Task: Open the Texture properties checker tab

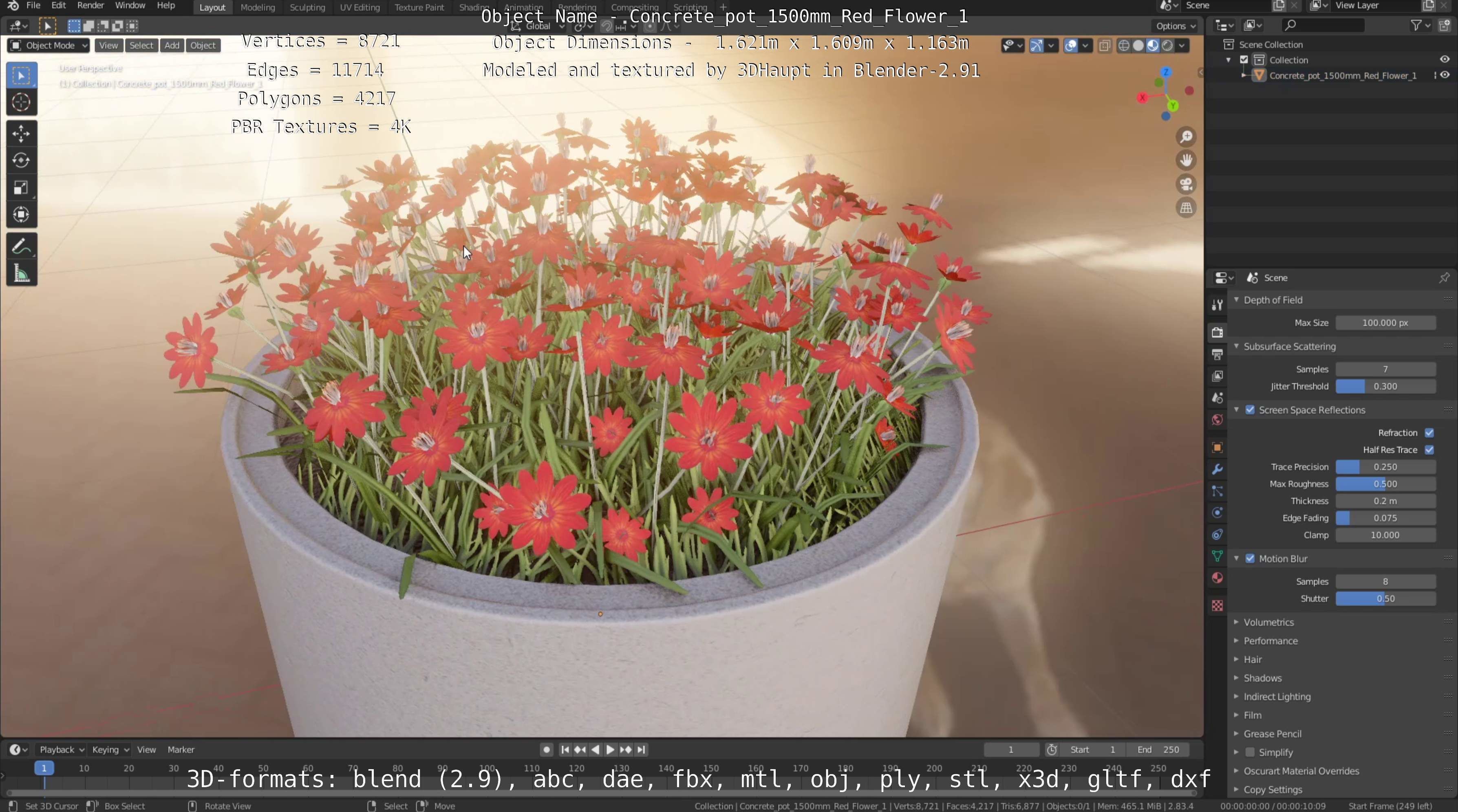Action: coord(1218,605)
